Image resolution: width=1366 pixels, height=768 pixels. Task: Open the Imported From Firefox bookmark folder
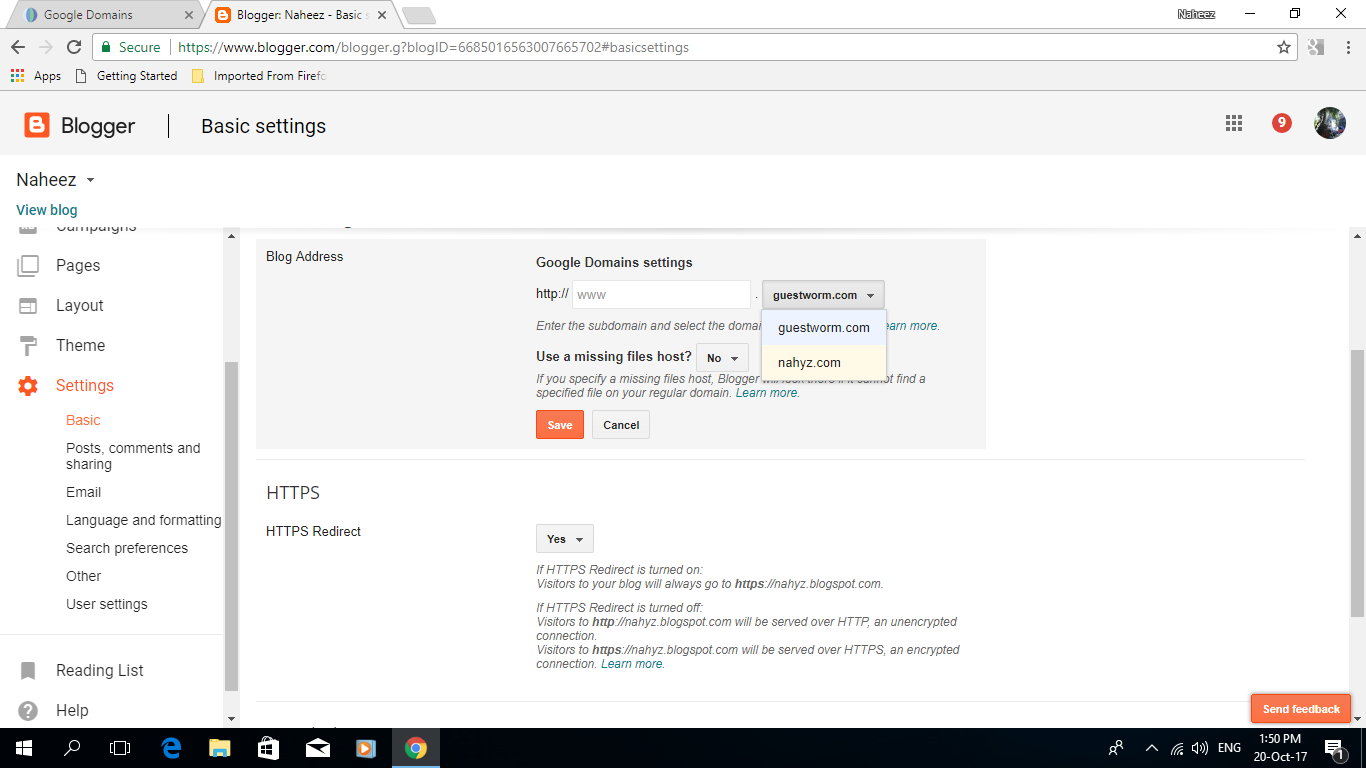coord(258,76)
